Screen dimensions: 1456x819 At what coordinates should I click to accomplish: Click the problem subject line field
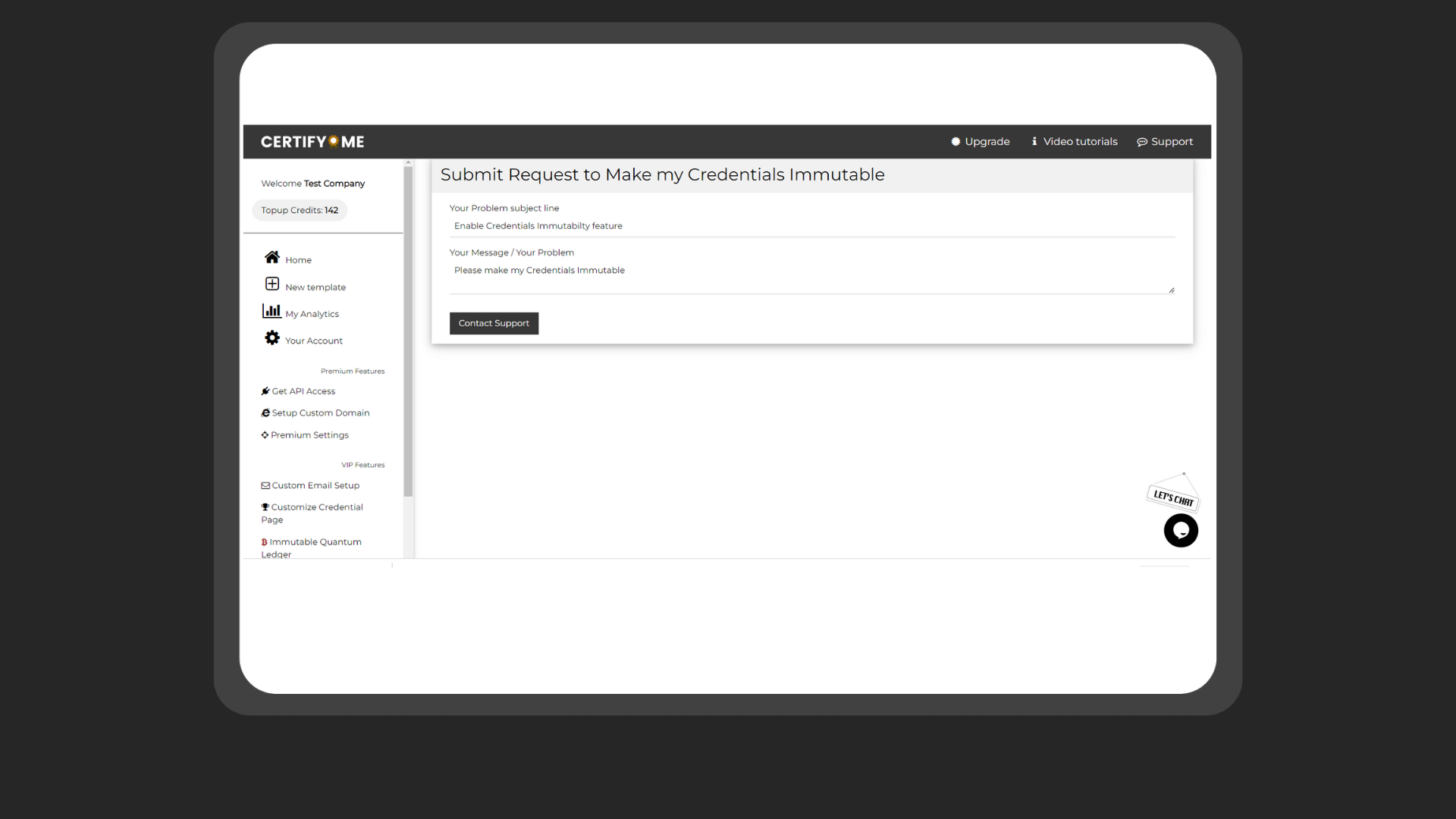click(811, 226)
